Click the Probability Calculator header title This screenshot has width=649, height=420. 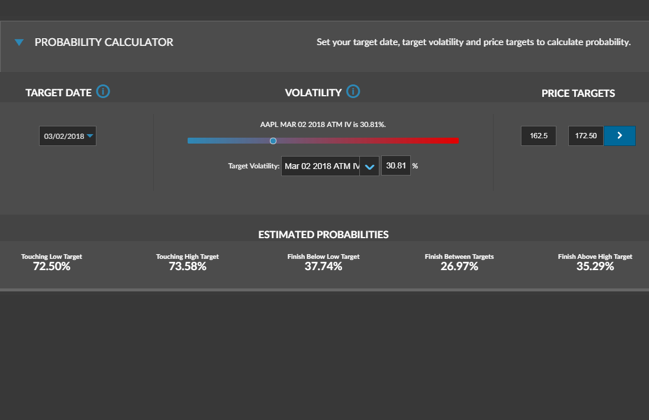pyautogui.click(x=104, y=43)
